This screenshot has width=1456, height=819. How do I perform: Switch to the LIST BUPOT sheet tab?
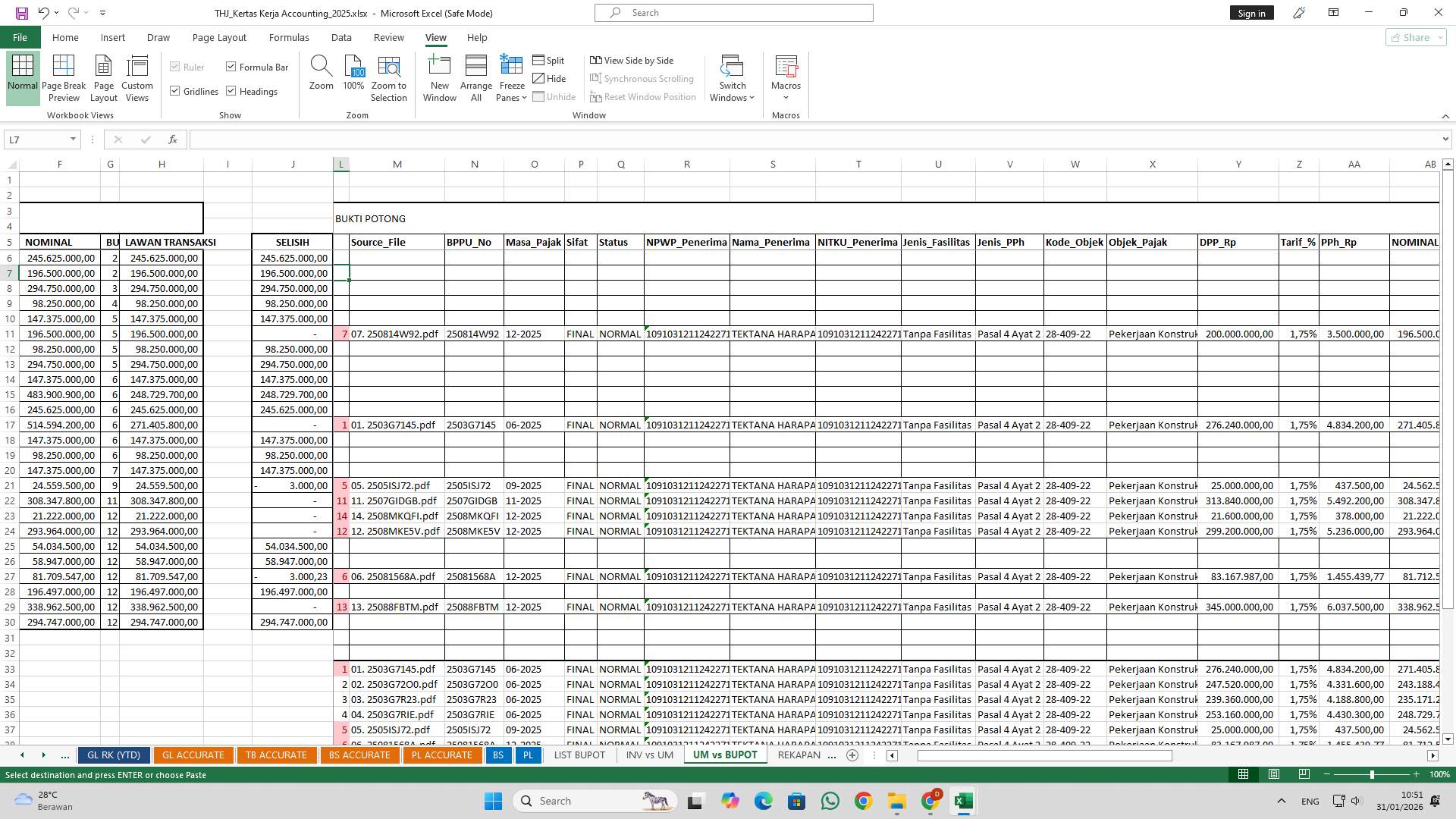coord(579,755)
